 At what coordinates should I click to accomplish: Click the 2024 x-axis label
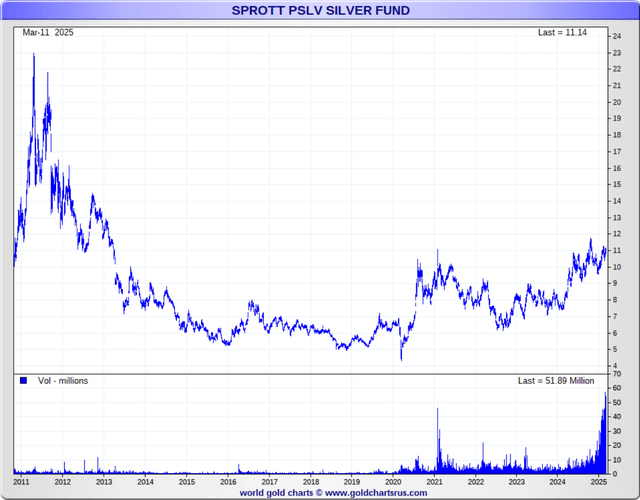558,482
